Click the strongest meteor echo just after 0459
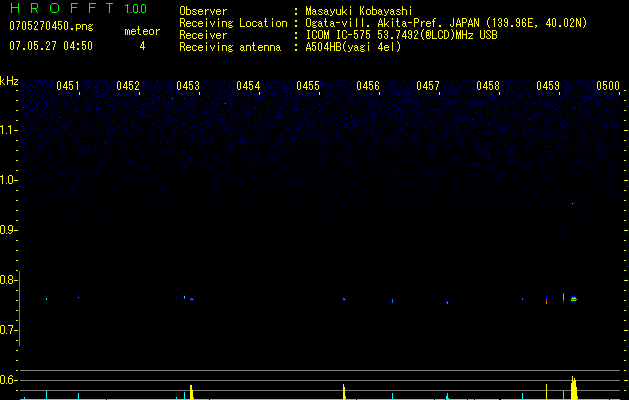The image size is (629, 400). [574, 298]
